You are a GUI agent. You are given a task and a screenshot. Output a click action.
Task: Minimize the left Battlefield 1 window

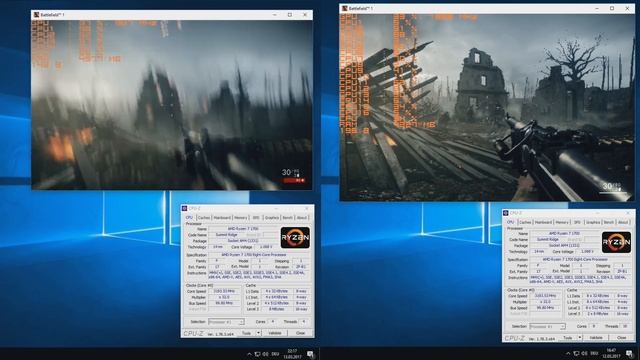tap(275, 15)
